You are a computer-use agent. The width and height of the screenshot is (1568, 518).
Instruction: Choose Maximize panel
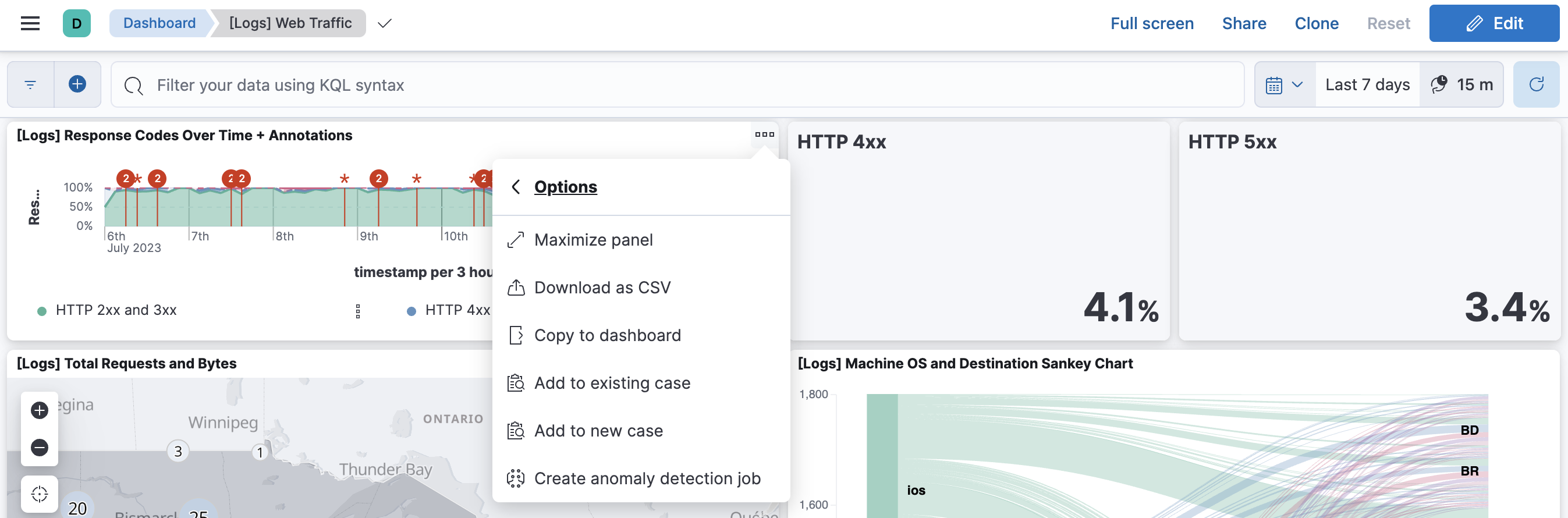(641, 240)
